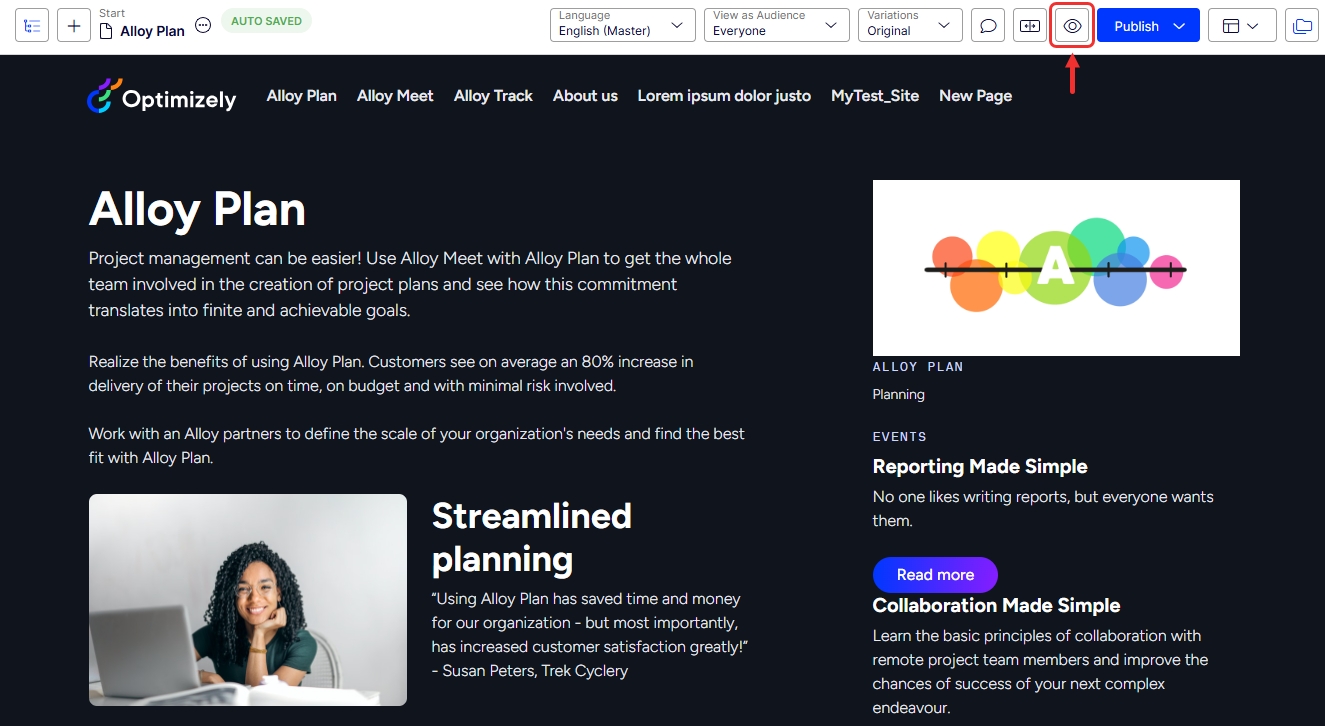Image resolution: width=1325 pixels, height=726 pixels.
Task: Open the About us navigation item
Action: click(x=585, y=96)
